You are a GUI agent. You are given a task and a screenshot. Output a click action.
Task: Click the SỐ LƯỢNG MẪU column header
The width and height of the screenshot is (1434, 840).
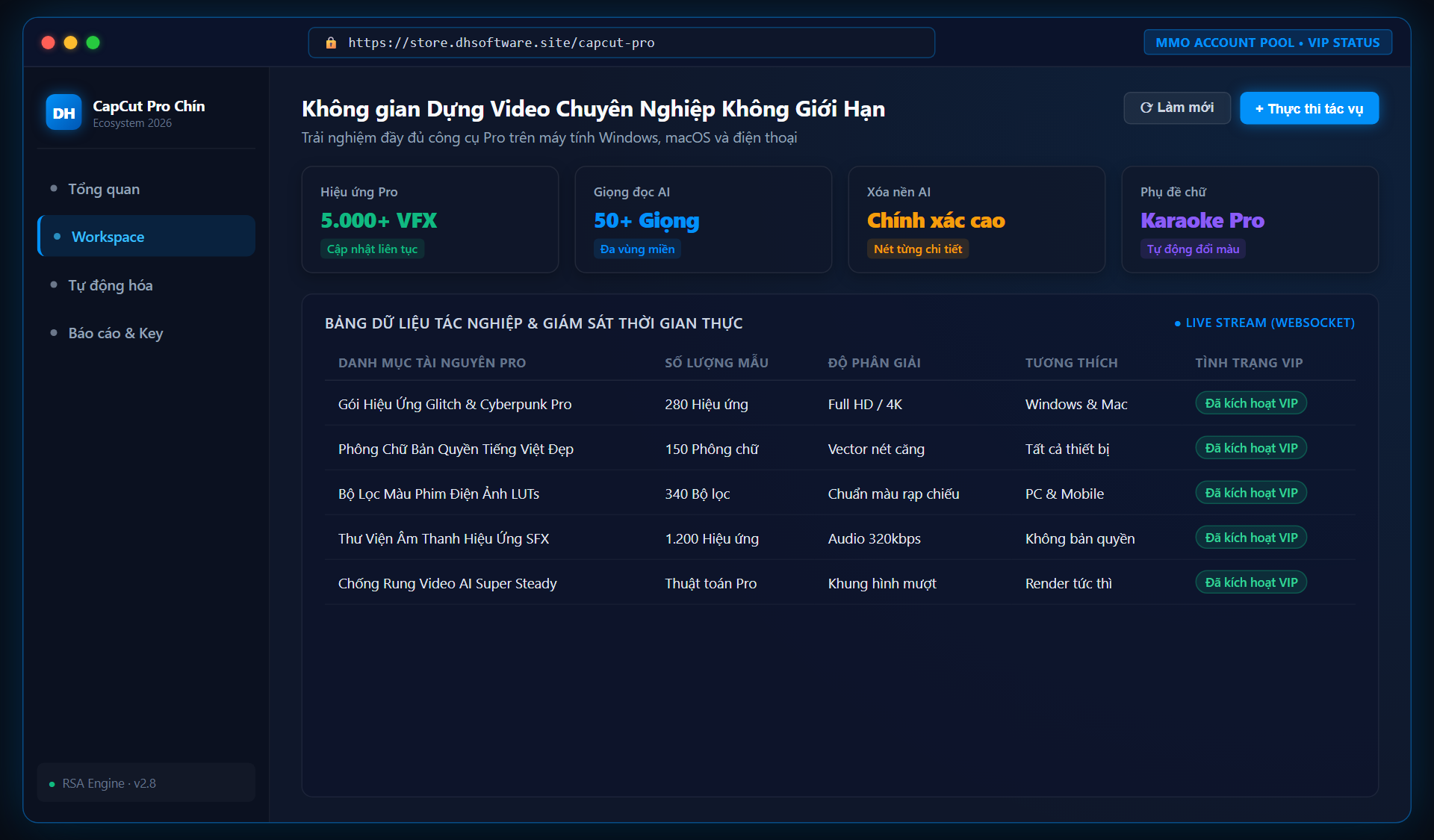(x=716, y=363)
